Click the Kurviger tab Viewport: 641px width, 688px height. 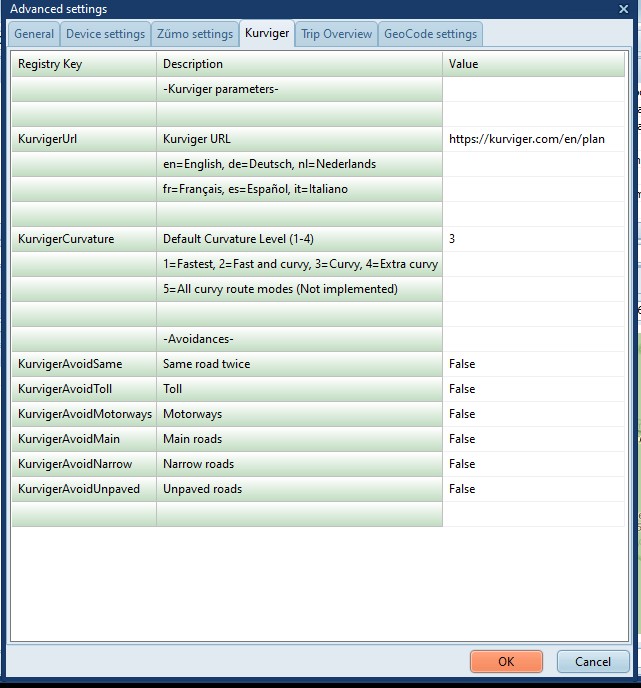click(x=267, y=34)
